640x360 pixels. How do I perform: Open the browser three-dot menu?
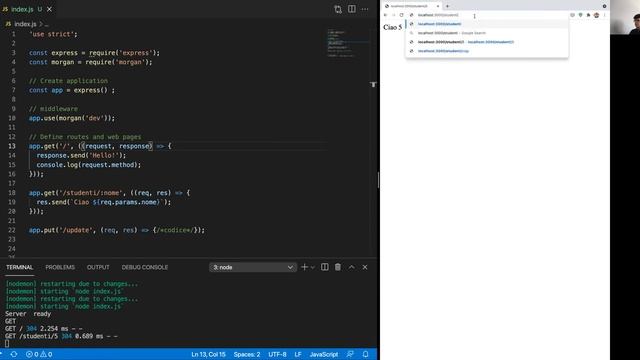click(604, 15)
